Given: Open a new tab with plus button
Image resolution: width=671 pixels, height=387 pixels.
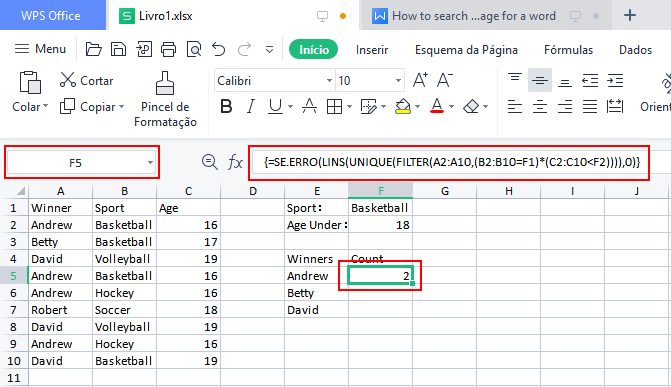Looking at the screenshot, I should click(629, 15).
